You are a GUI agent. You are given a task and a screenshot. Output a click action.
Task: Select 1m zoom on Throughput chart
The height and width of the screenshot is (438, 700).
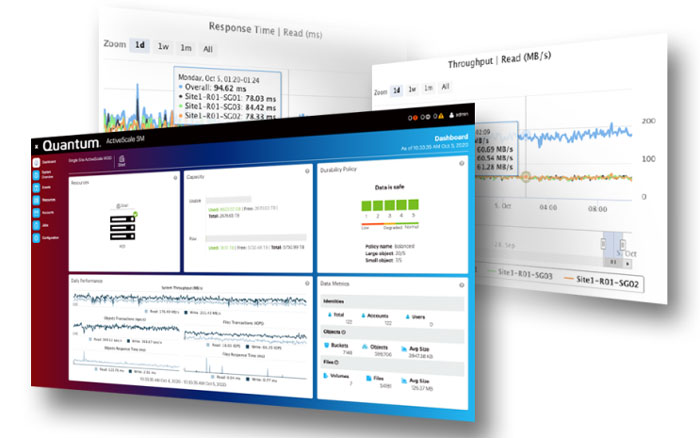(x=428, y=88)
